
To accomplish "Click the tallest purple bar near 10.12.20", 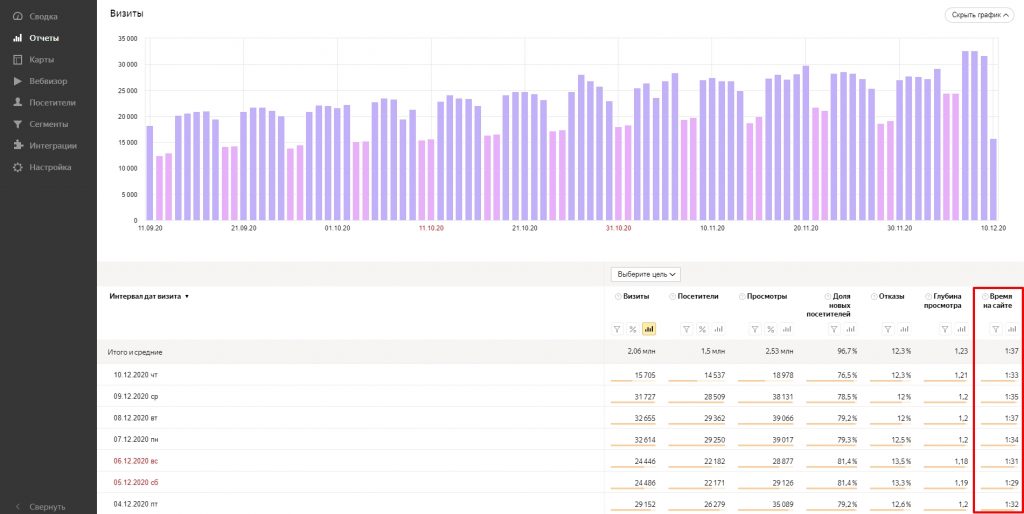I will [x=966, y=135].
